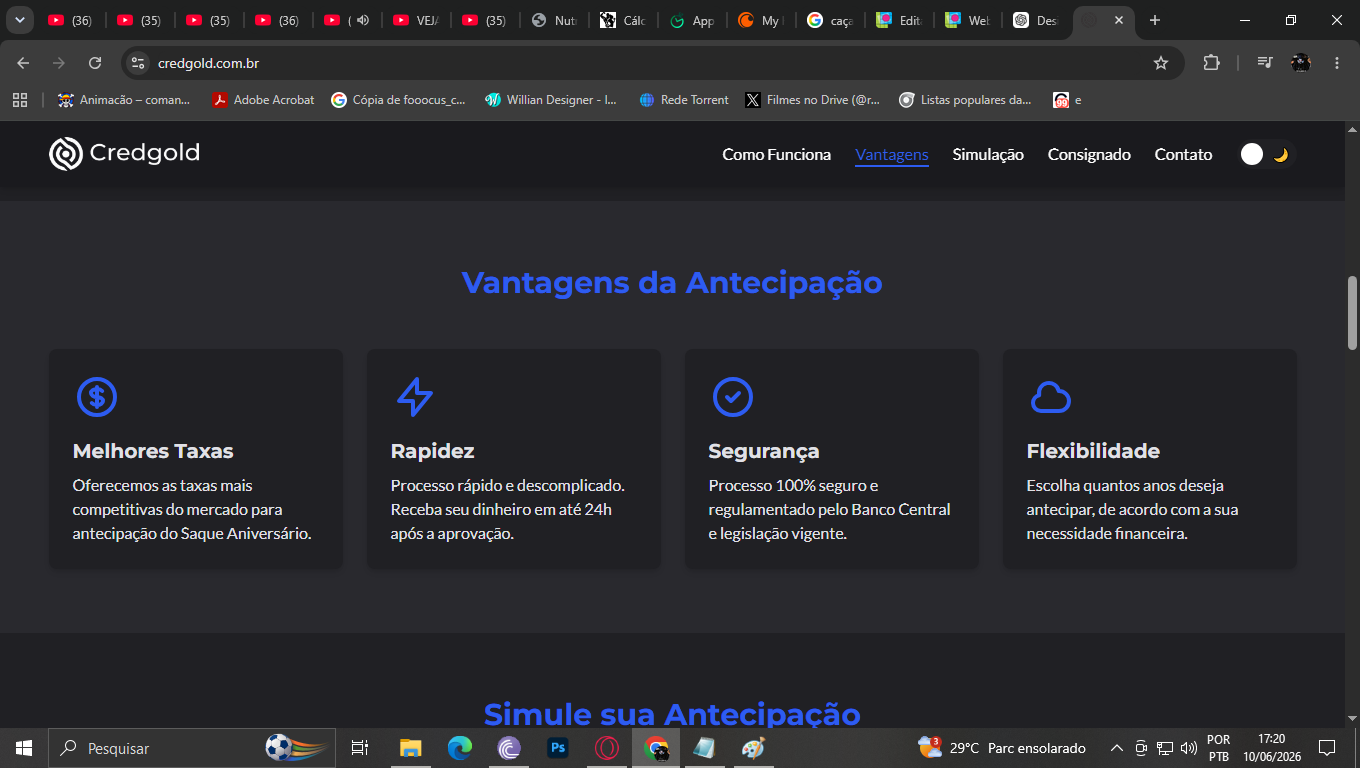The width and height of the screenshot is (1360, 768).
Task: Click the dollar icon above Melhores Taxas
Action: [x=97, y=397]
